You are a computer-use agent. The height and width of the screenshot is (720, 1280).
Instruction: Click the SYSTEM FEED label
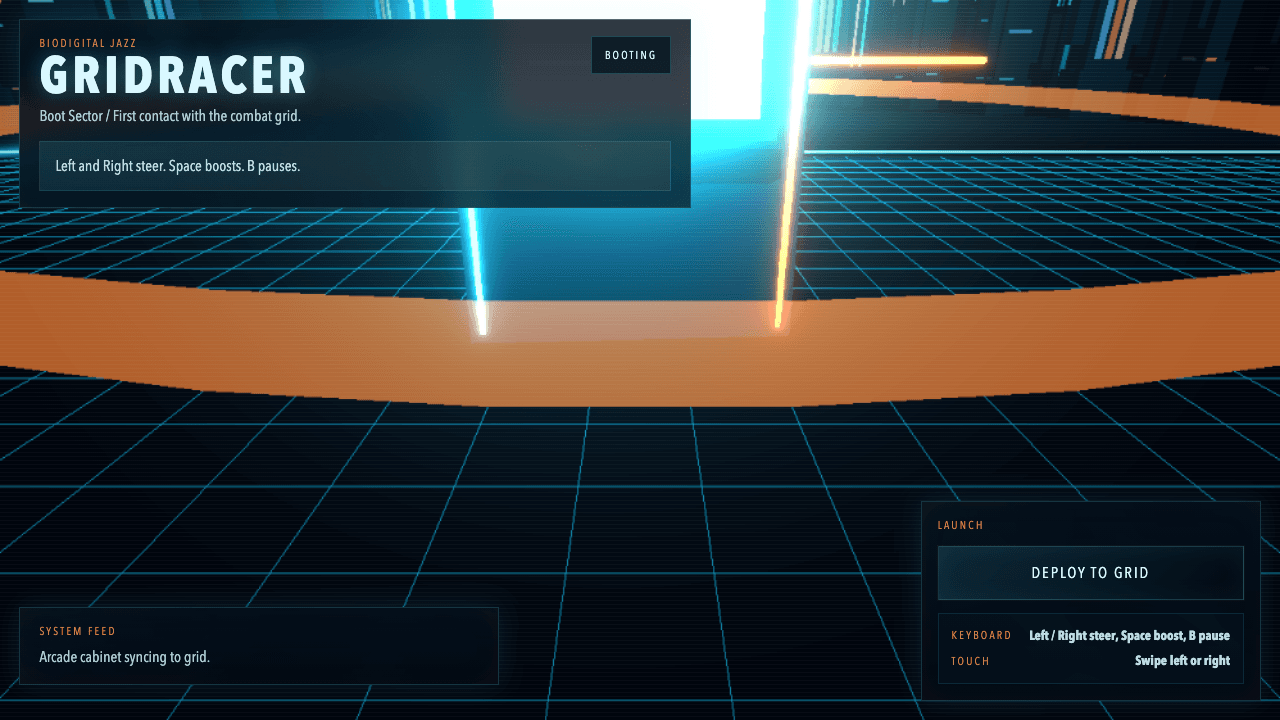77,632
